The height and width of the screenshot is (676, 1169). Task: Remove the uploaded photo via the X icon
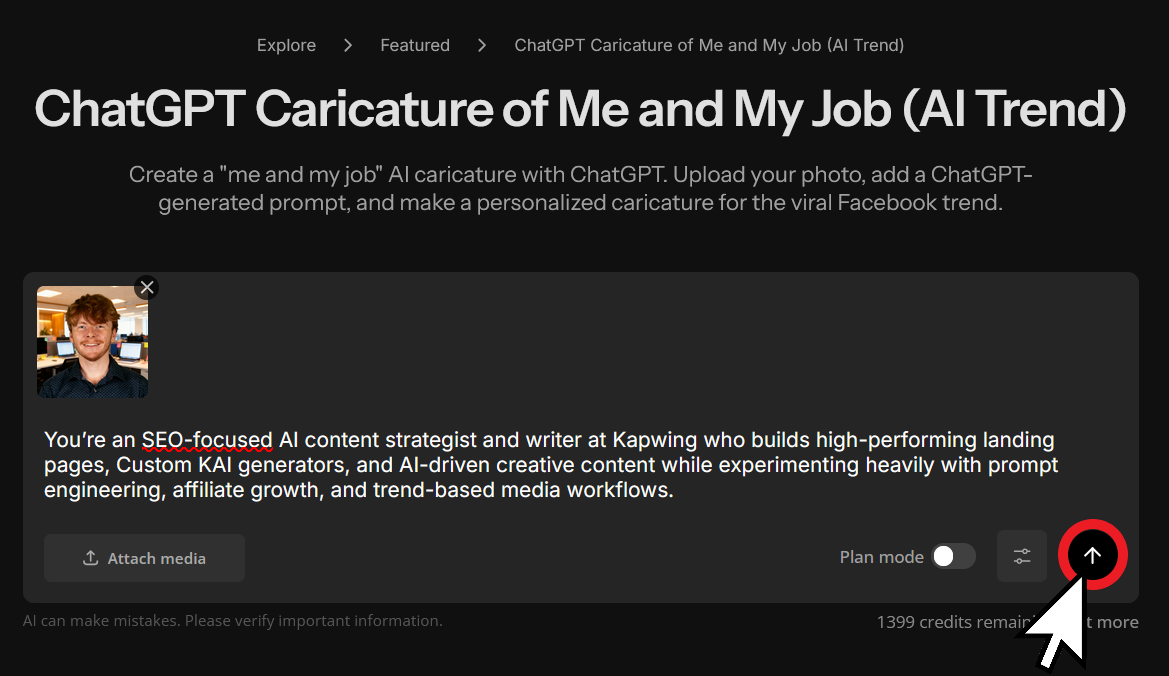click(x=146, y=287)
